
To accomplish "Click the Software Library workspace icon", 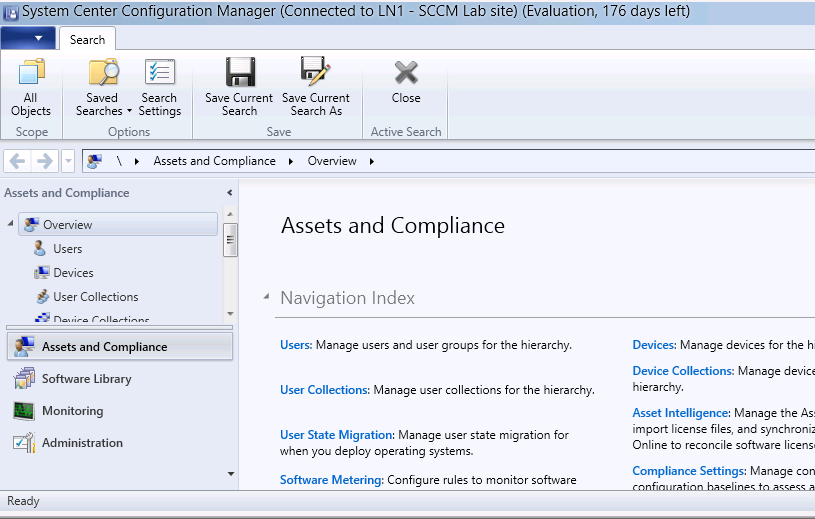I will [24, 378].
